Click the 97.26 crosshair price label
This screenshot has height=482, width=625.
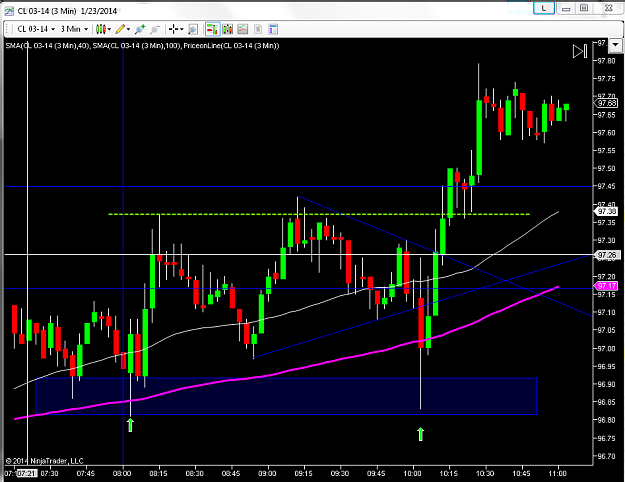[606, 255]
